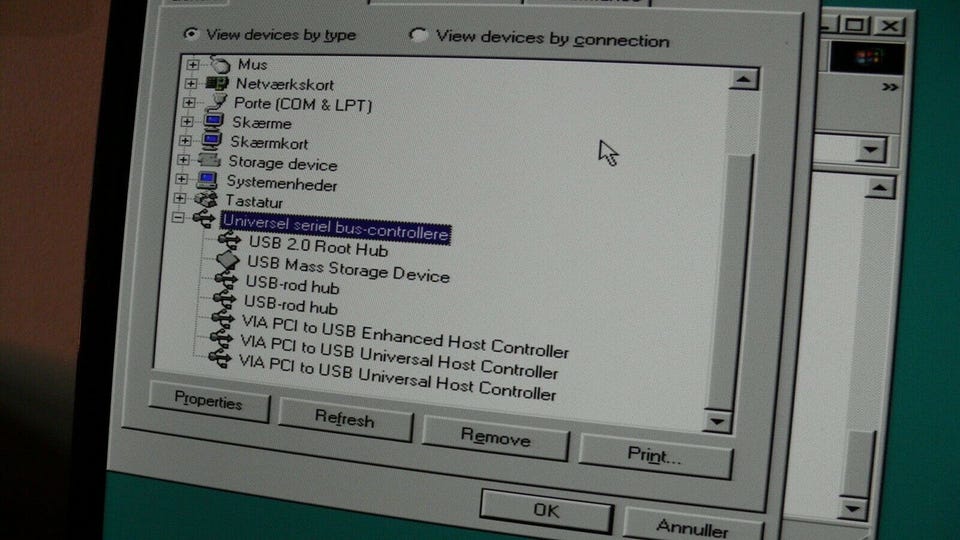960x540 pixels.
Task: Select the Netværkskort entry text
Action: click(x=285, y=84)
